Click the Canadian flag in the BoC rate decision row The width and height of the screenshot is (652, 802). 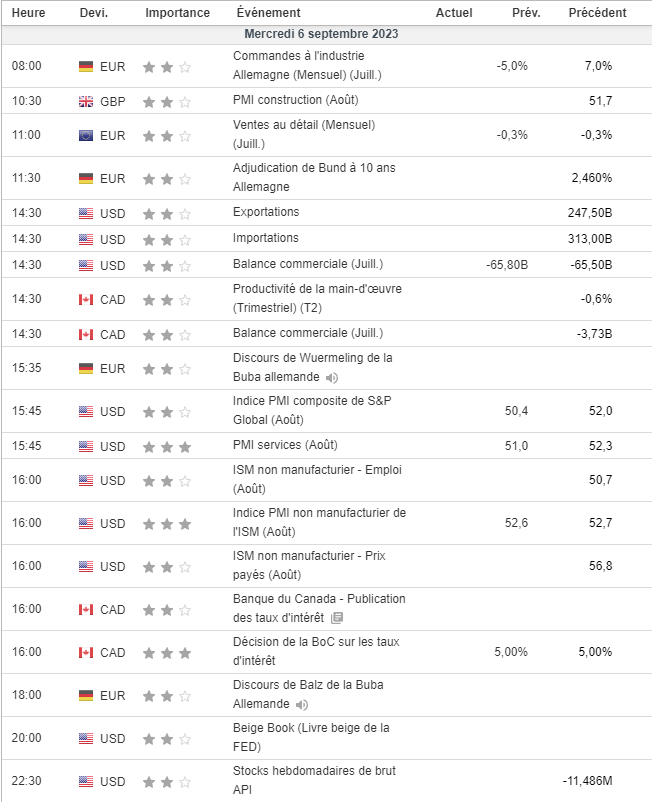point(86,652)
